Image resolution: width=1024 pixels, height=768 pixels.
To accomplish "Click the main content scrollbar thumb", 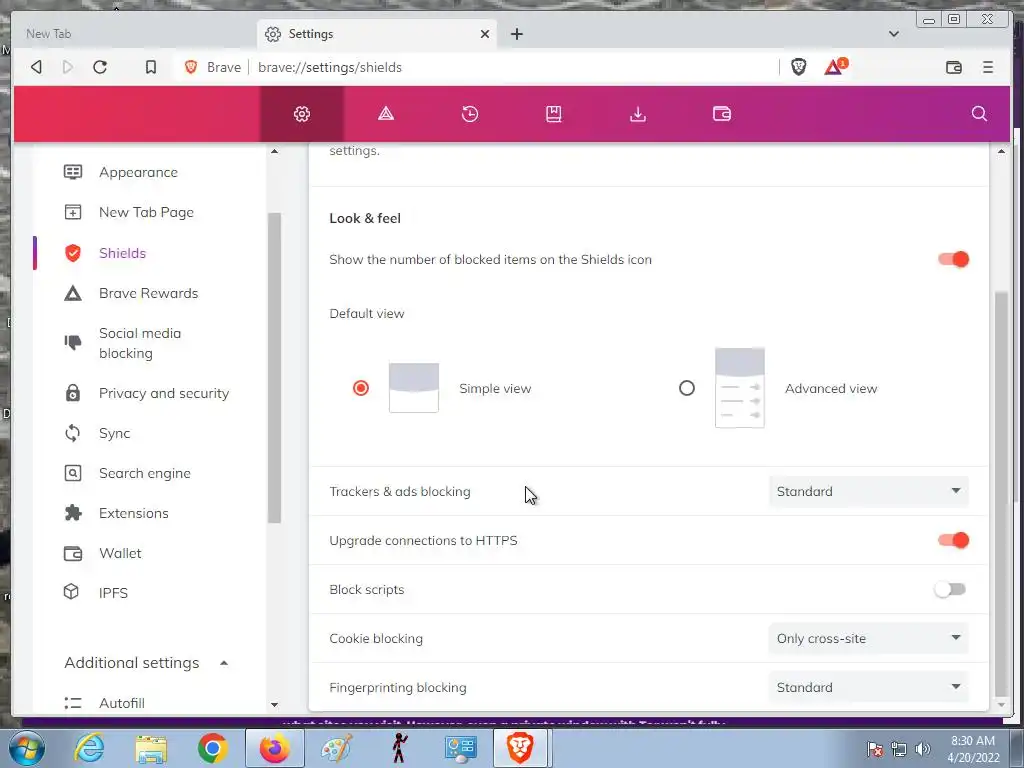I will (1001, 493).
